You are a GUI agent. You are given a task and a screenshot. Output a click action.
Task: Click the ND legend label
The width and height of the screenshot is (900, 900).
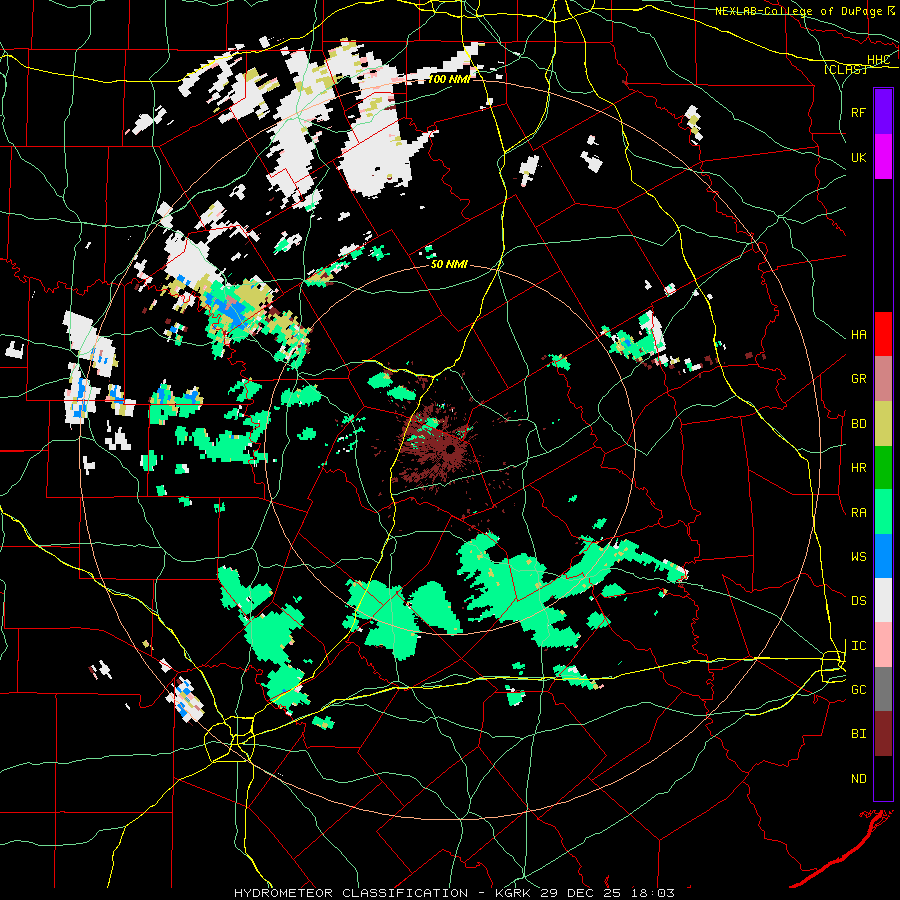tap(858, 779)
